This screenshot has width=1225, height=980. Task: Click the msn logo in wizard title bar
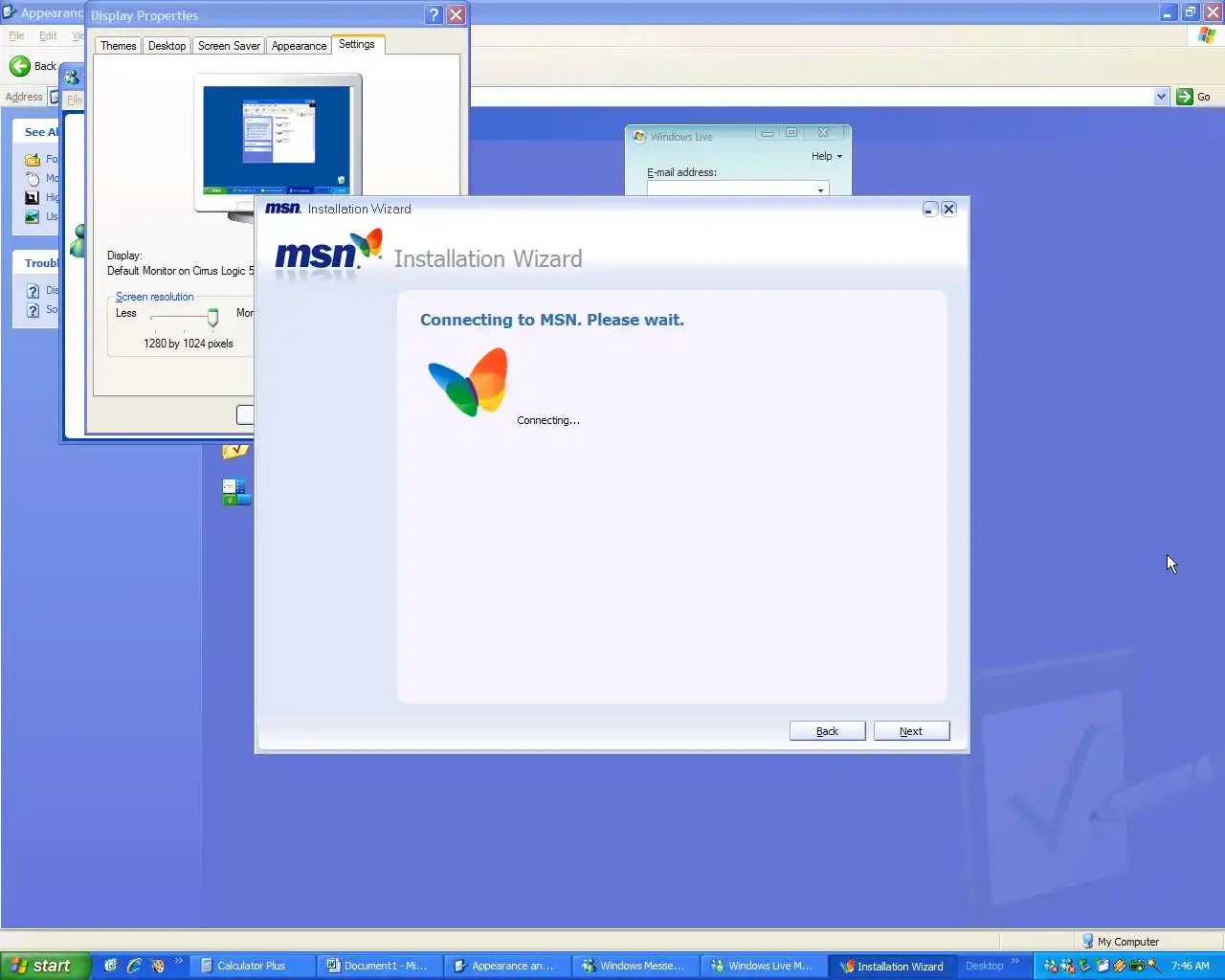[x=283, y=208]
